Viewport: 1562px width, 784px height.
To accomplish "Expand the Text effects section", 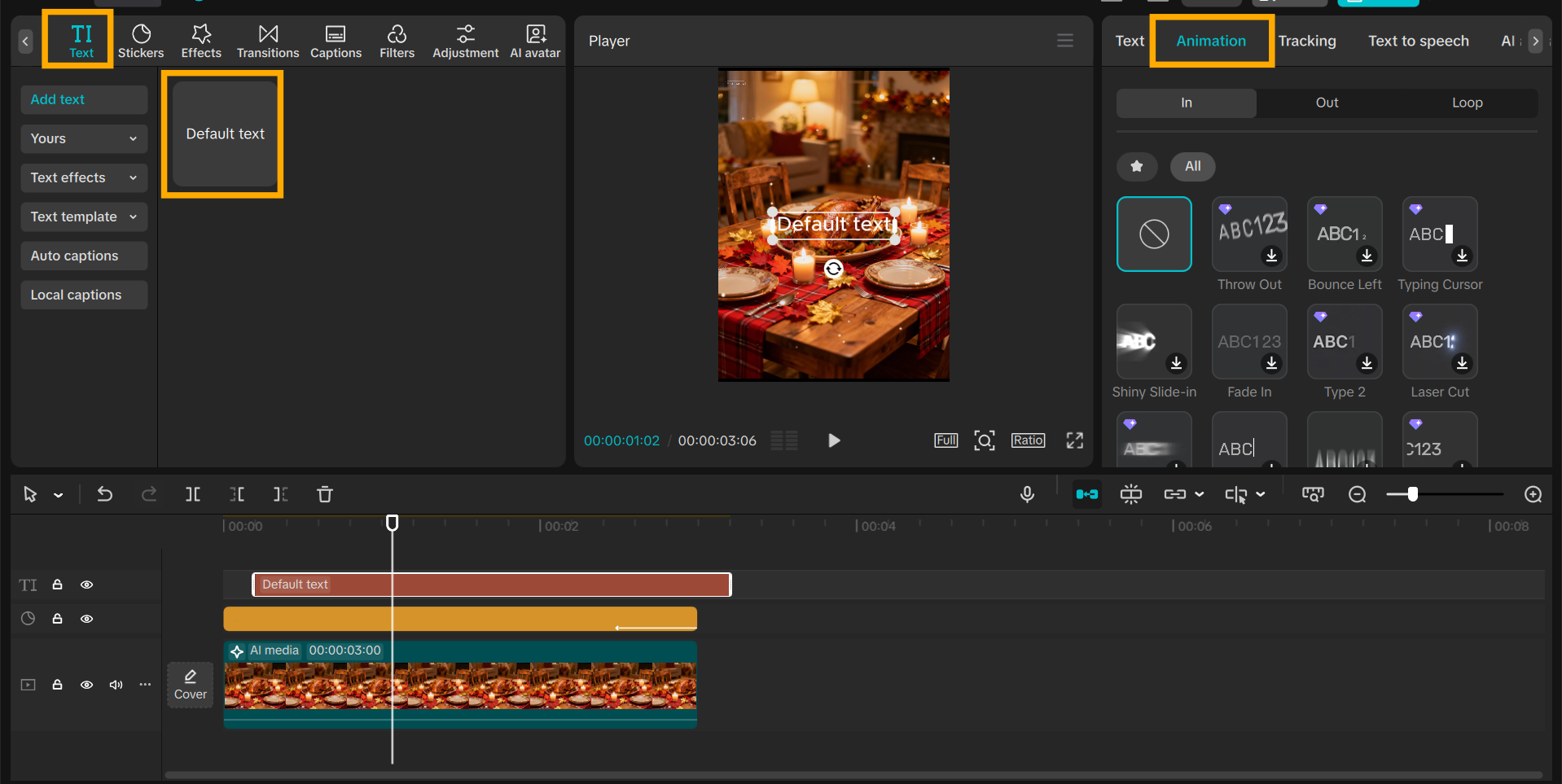I will 83,177.
